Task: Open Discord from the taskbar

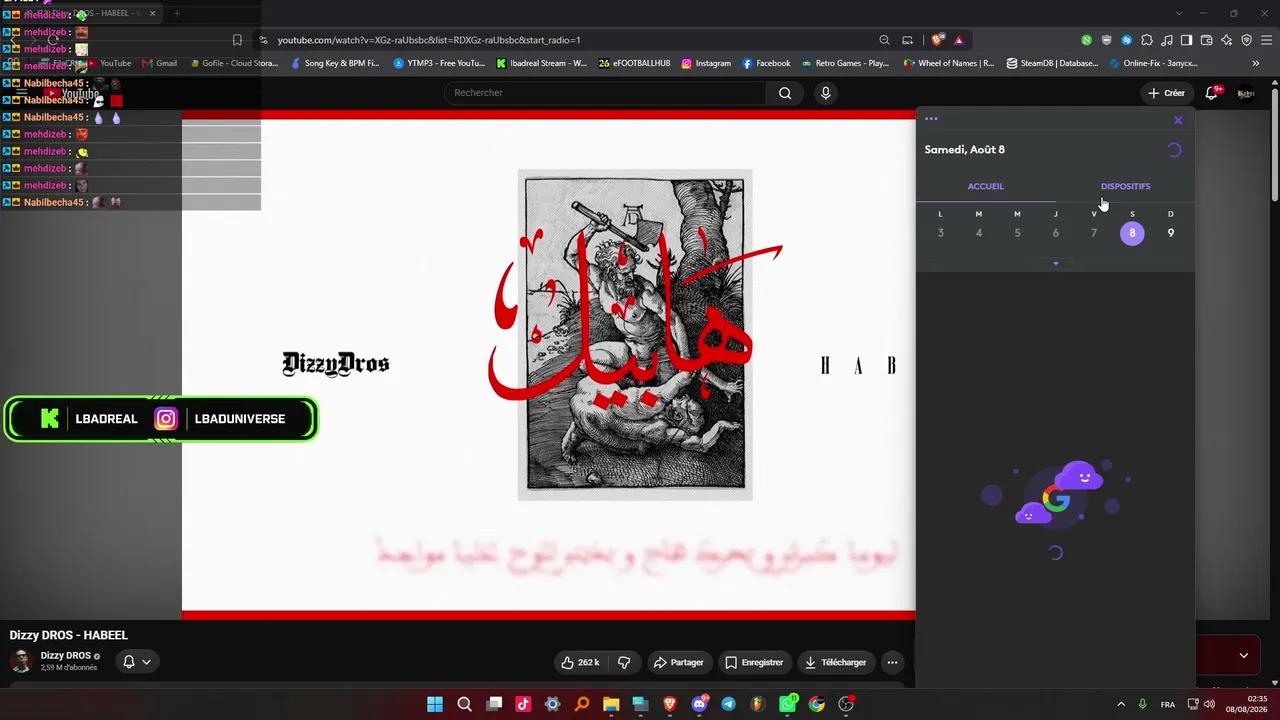Action: point(699,704)
